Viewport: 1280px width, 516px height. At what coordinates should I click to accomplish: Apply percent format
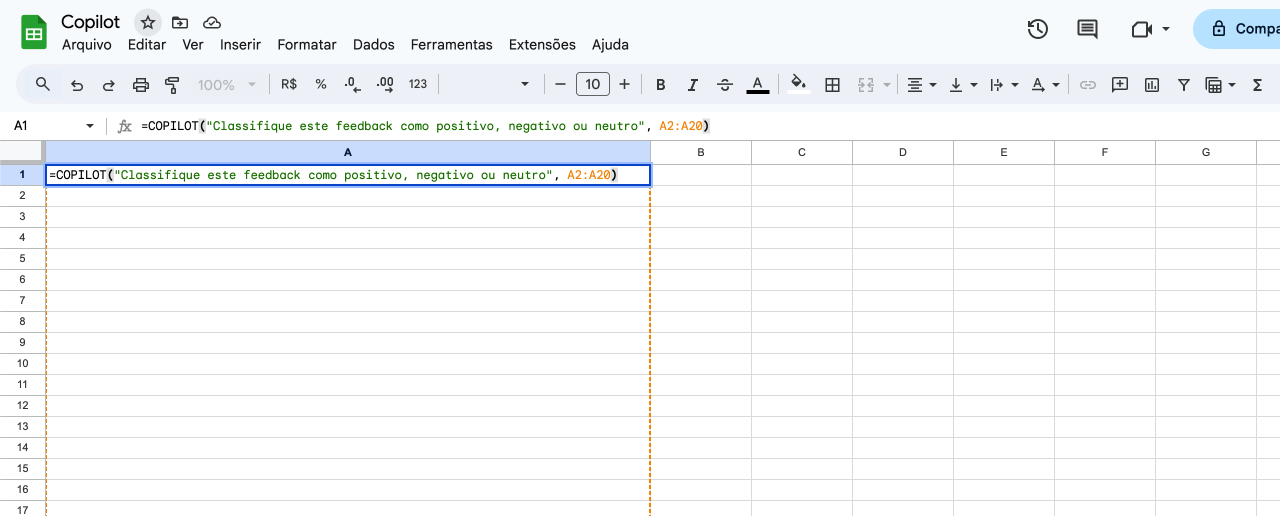[321, 85]
